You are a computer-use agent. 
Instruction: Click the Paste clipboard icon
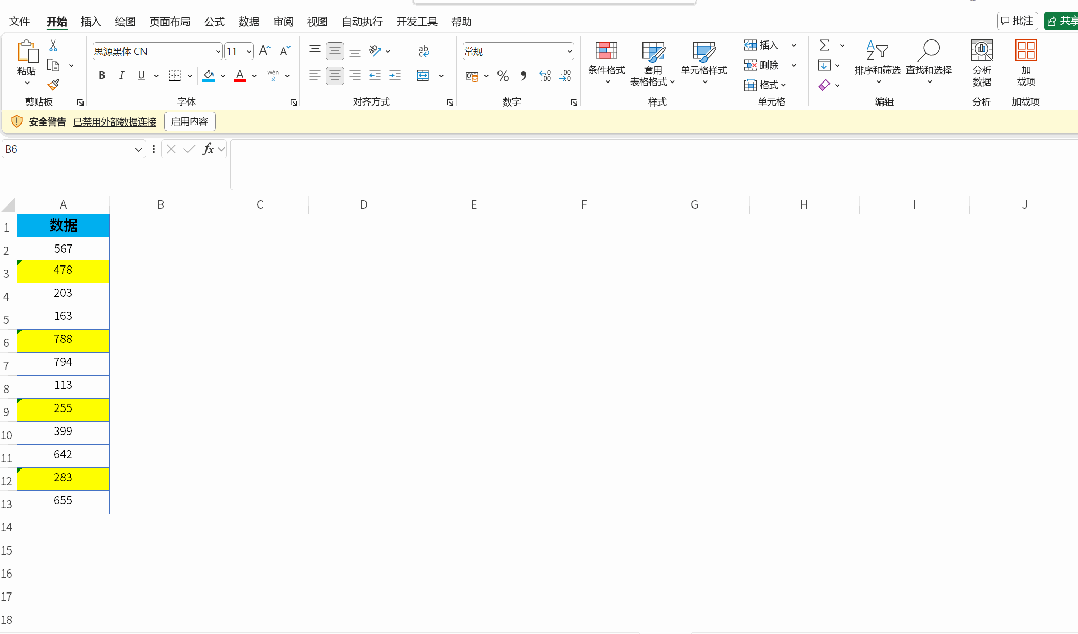pos(26,52)
